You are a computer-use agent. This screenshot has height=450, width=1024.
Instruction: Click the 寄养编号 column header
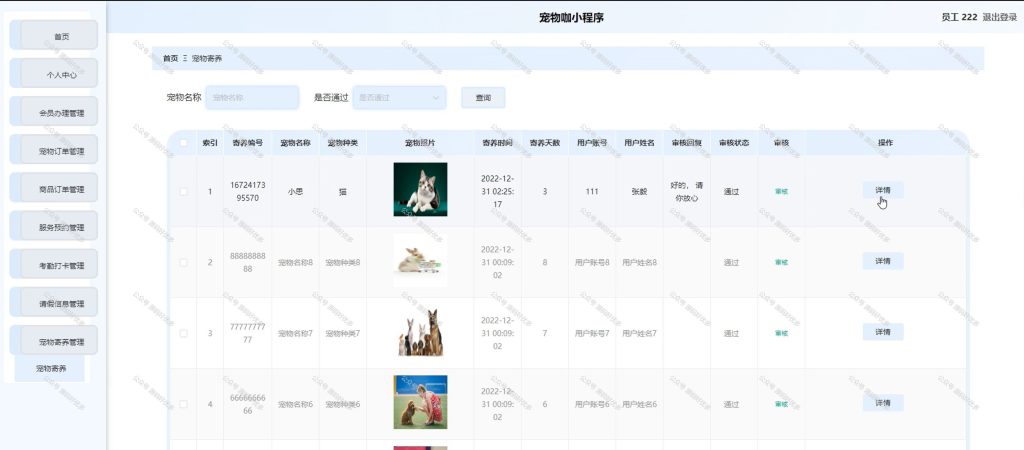click(x=248, y=142)
